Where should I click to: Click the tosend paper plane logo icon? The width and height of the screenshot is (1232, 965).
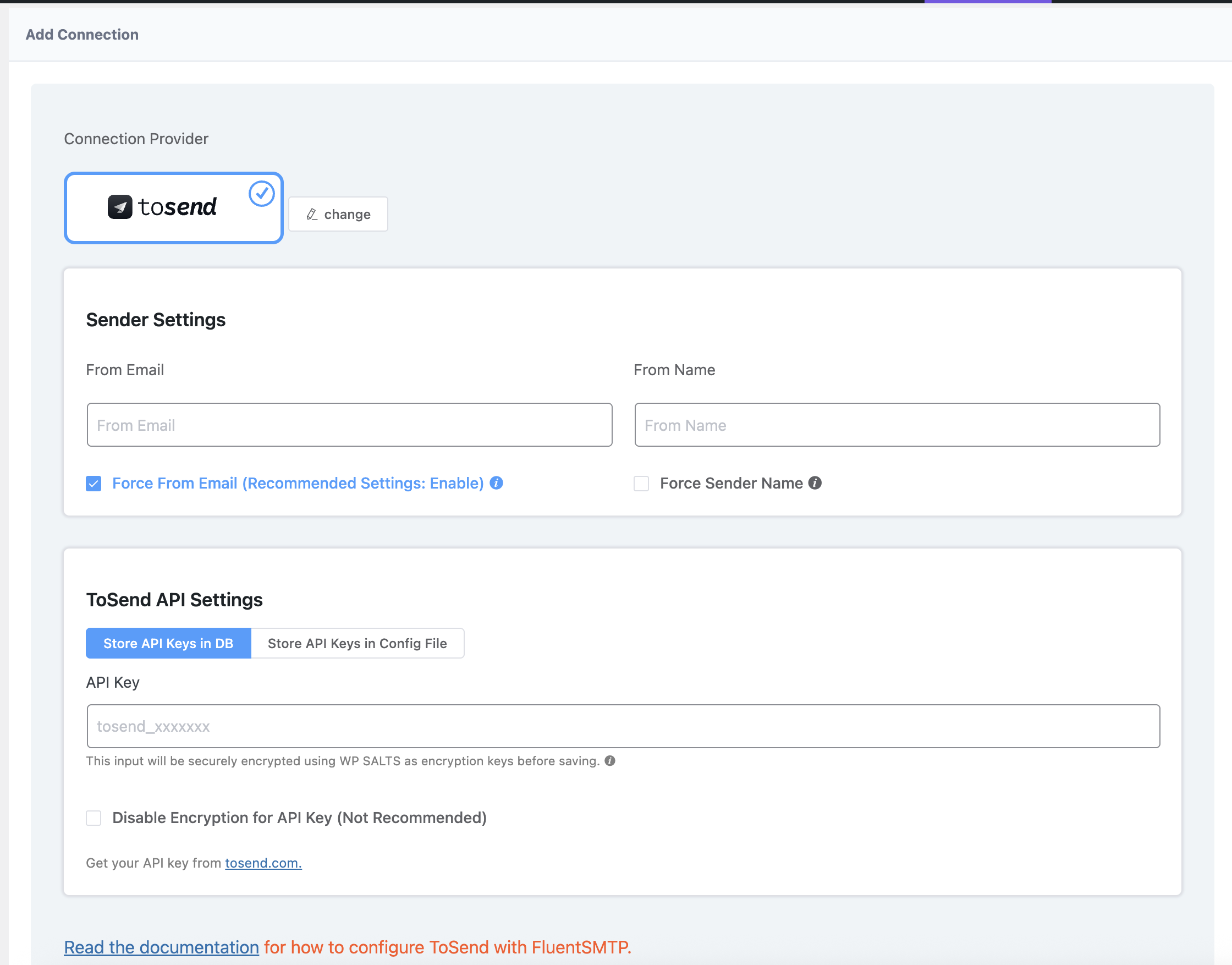[x=120, y=207]
